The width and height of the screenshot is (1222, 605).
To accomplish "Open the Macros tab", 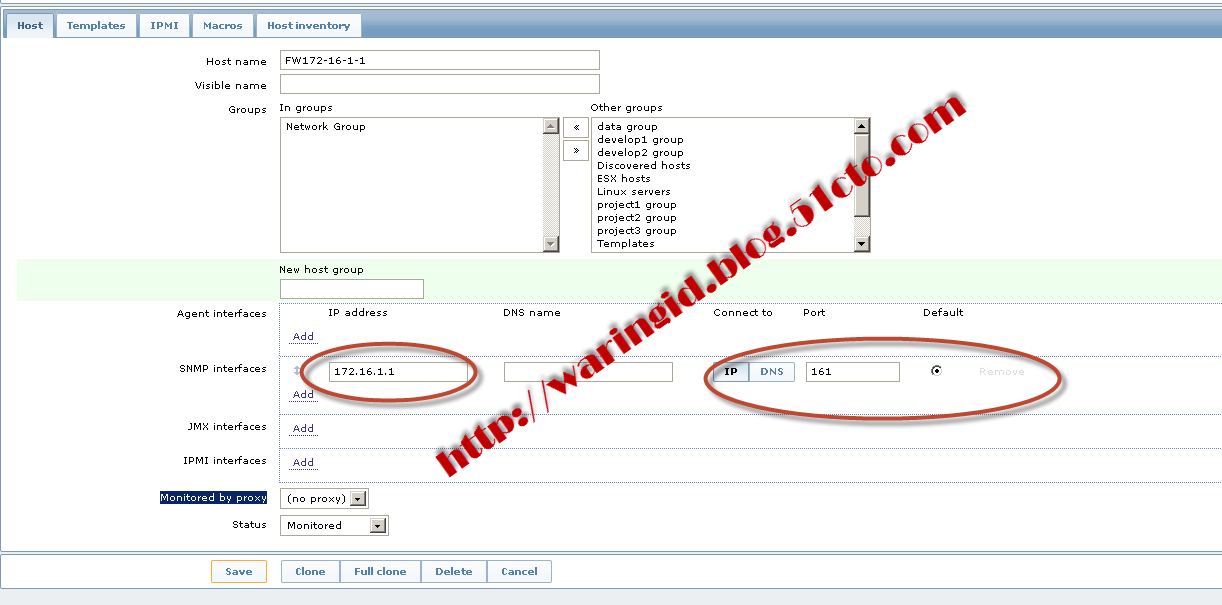I will [x=222, y=26].
